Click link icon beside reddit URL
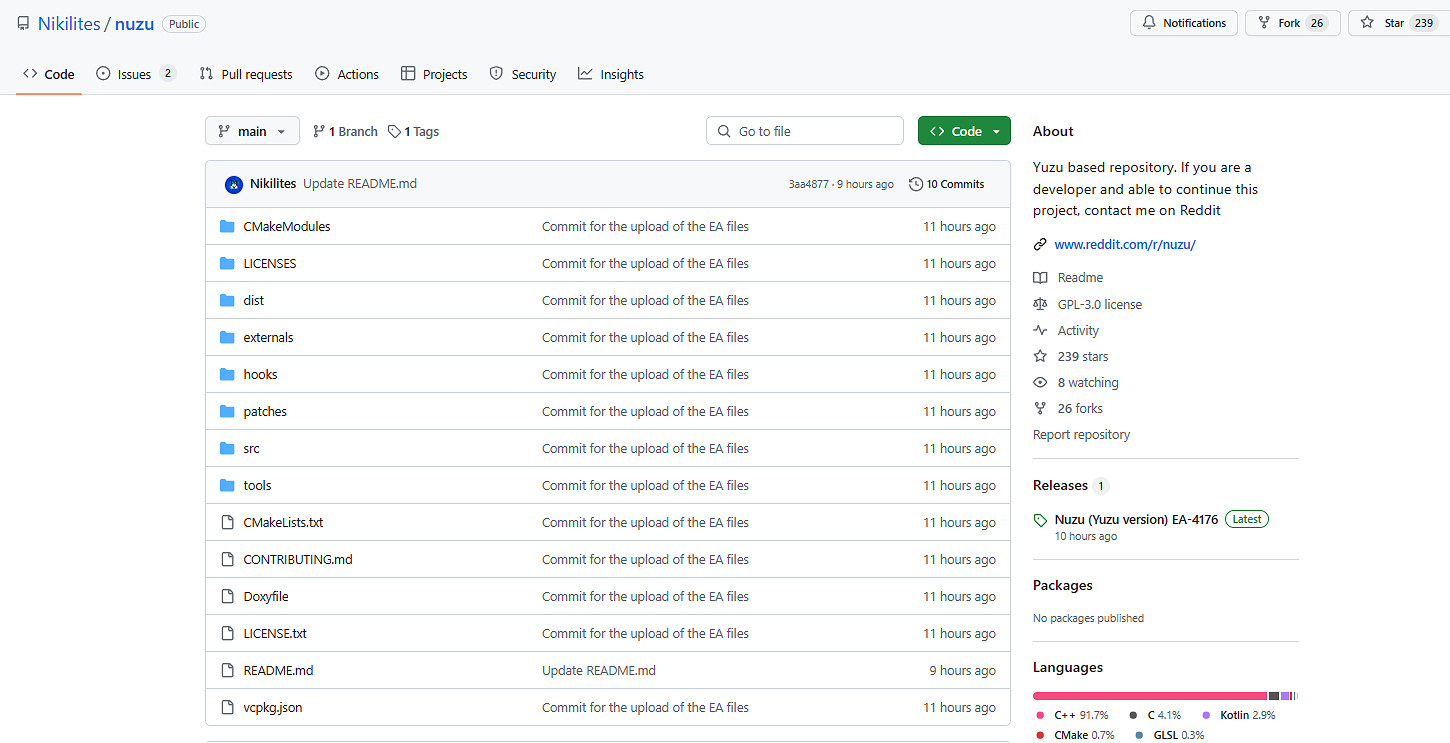Screen dimensions: 1450x743 (x=1040, y=245)
